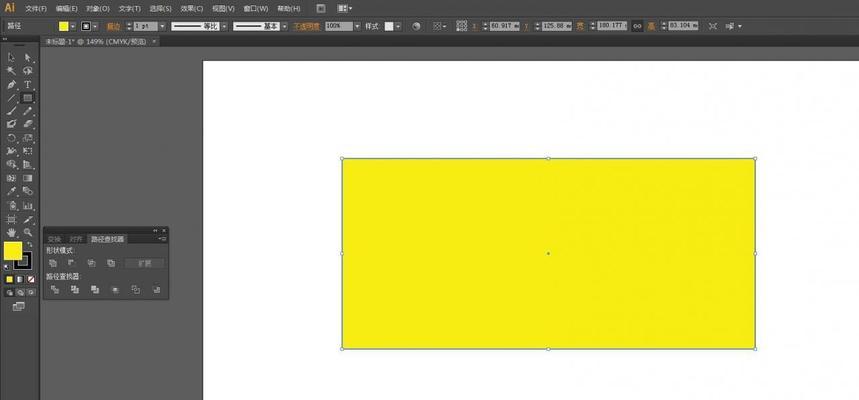Open opacity percentage dropdown
The height and width of the screenshot is (400, 859).
tap(357, 26)
